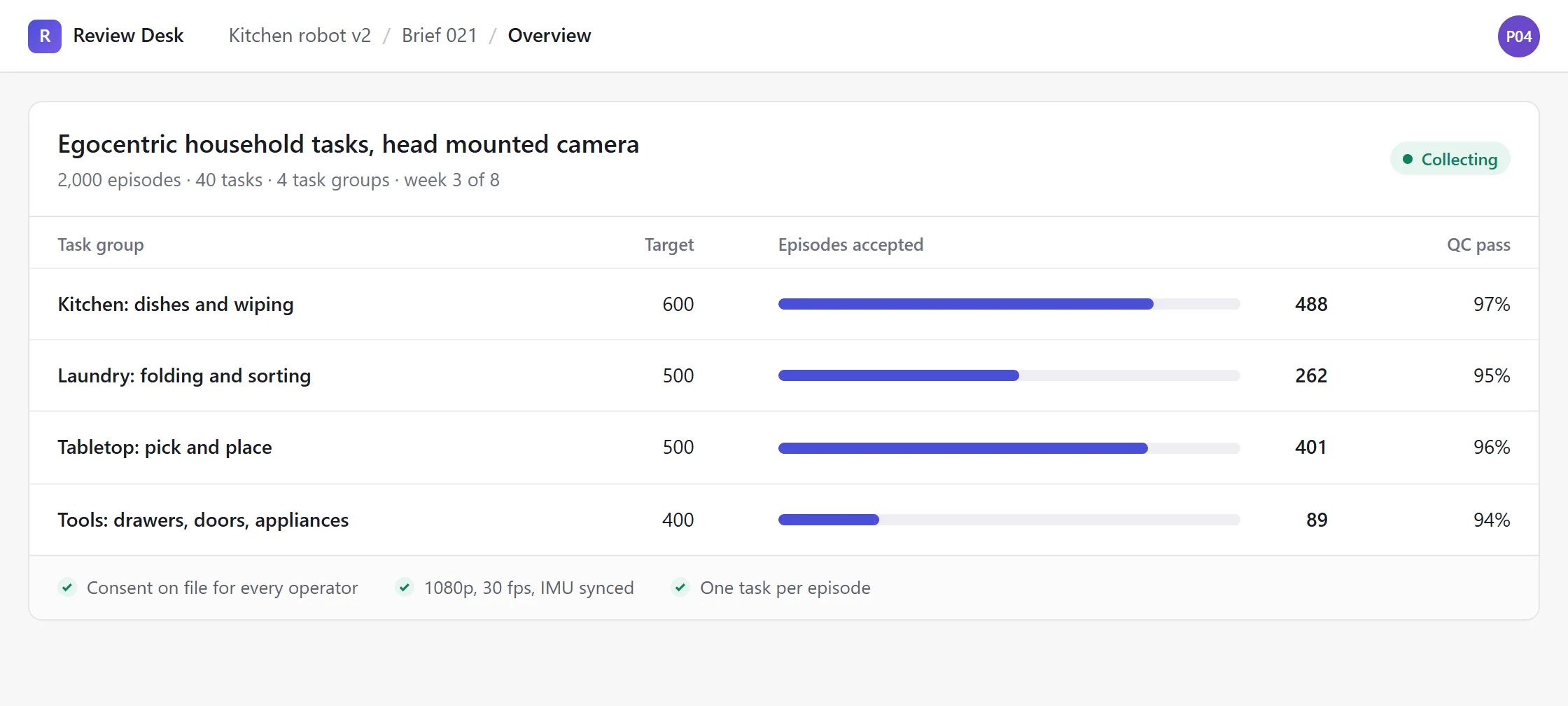Click the Tools progress bar

coord(1009,520)
